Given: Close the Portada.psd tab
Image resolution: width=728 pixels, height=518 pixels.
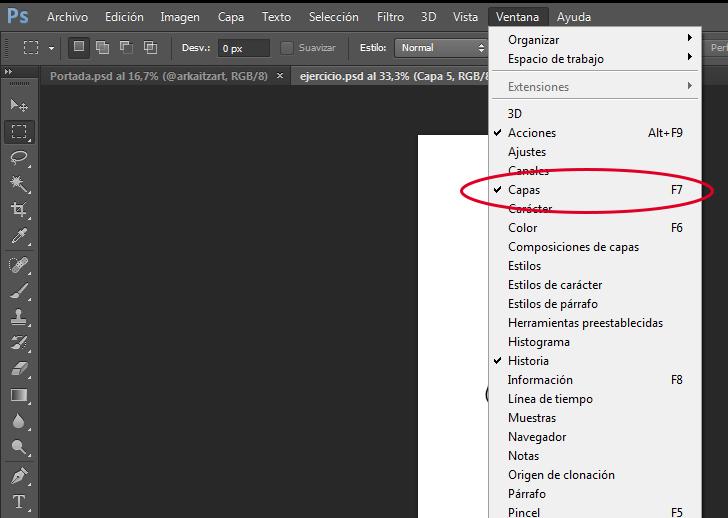Looking at the screenshot, I should coord(280,75).
